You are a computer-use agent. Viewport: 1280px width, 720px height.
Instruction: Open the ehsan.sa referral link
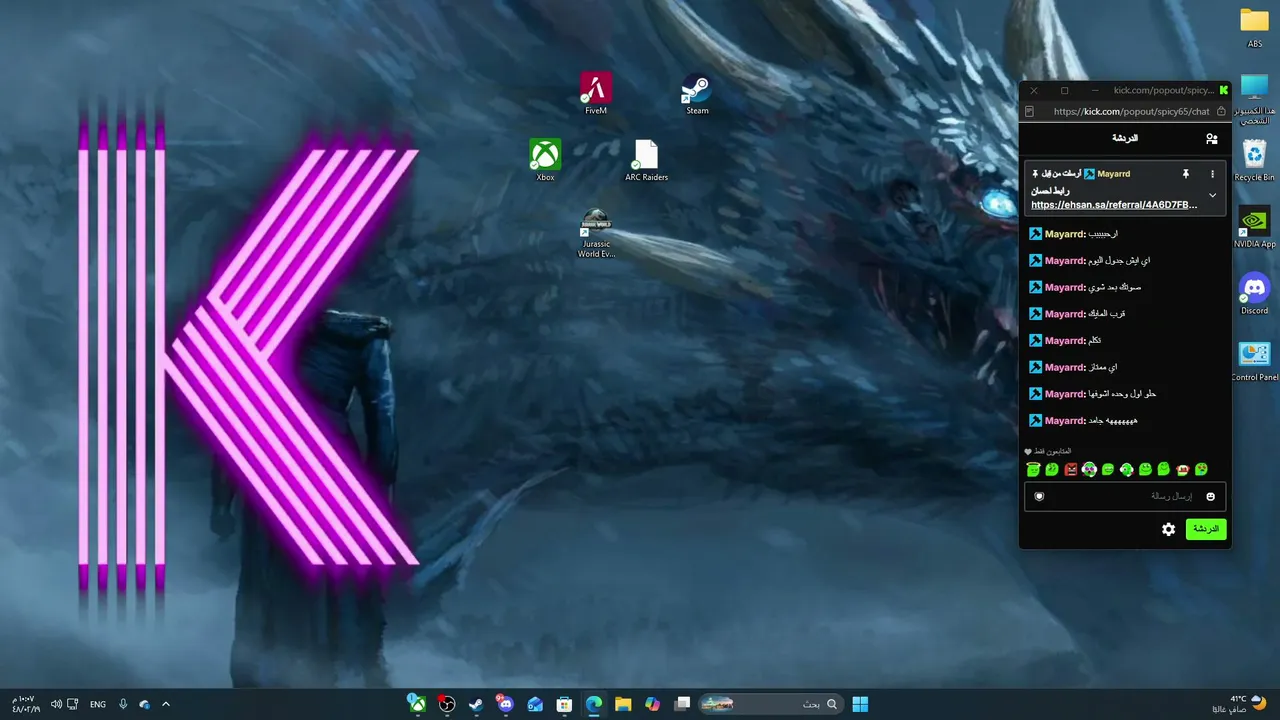point(1114,205)
